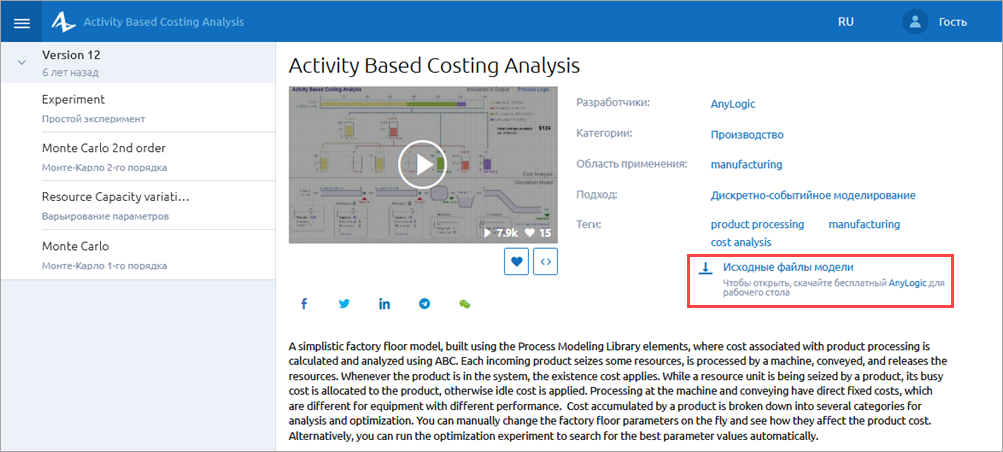Image resolution: width=1003 pixels, height=452 pixels.
Task: Click the download arrow icon
Action: (x=705, y=269)
